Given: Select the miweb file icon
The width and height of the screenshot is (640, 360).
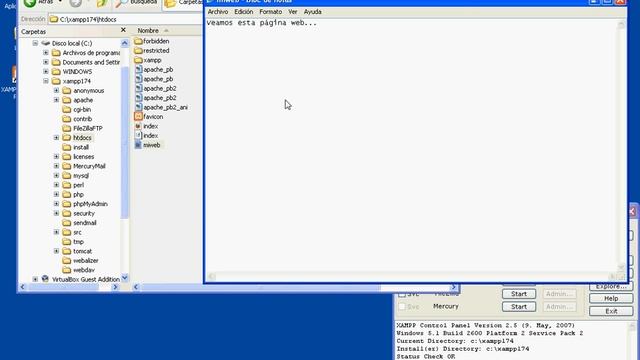Looking at the screenshot, I should (138, 145).
